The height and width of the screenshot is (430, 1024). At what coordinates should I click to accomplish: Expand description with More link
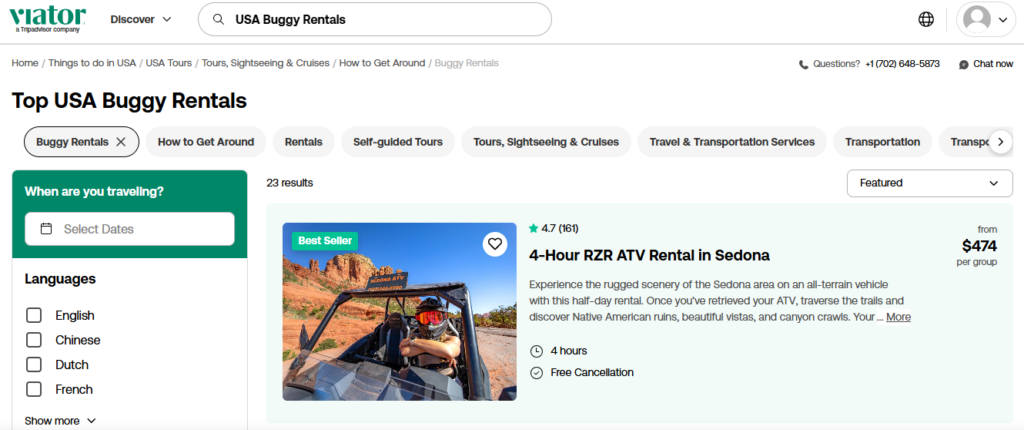click(x=899, y=317)
